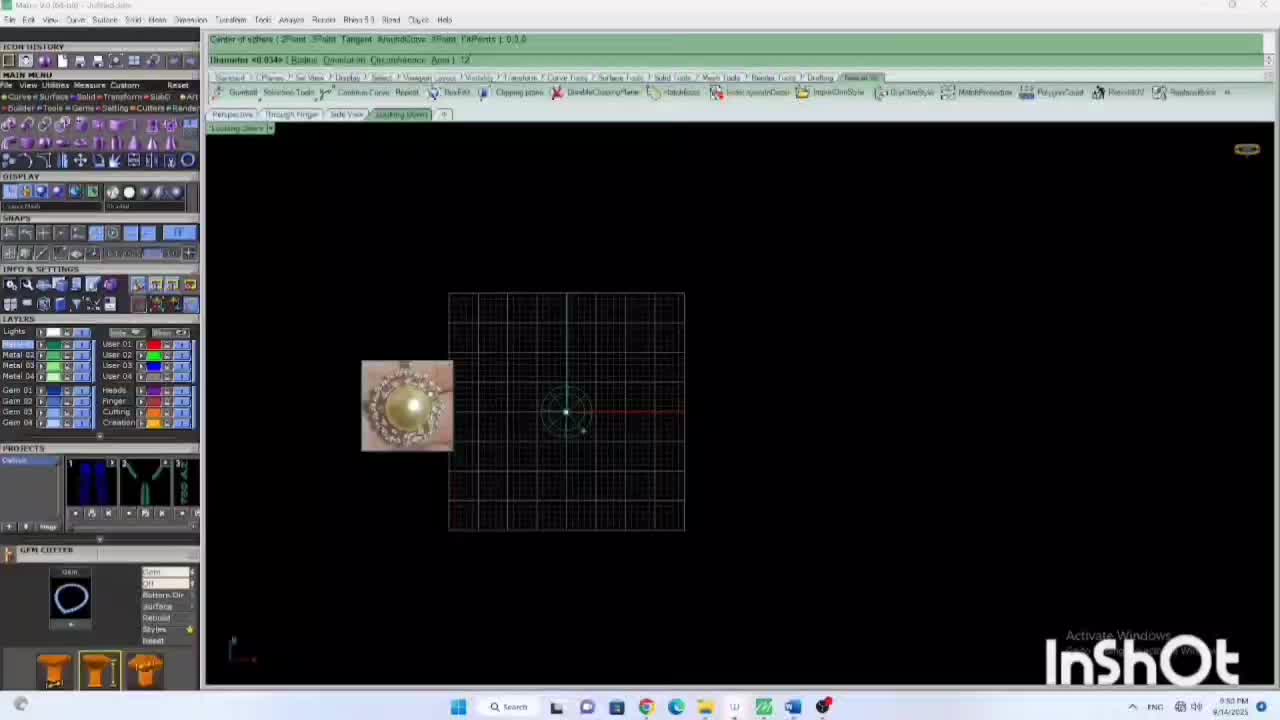Collapse the Layers panel bottom arrow
1280x720 pixels.
click(99, 436)
